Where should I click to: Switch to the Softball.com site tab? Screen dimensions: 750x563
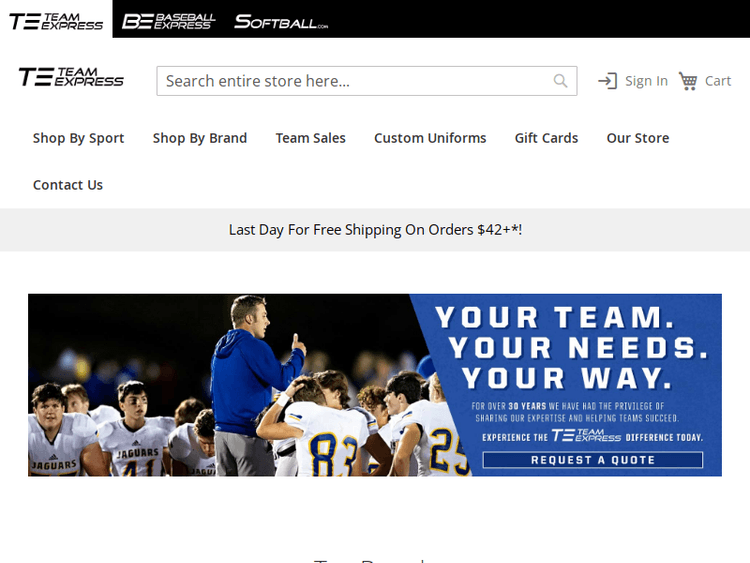(x=281, y=22)
